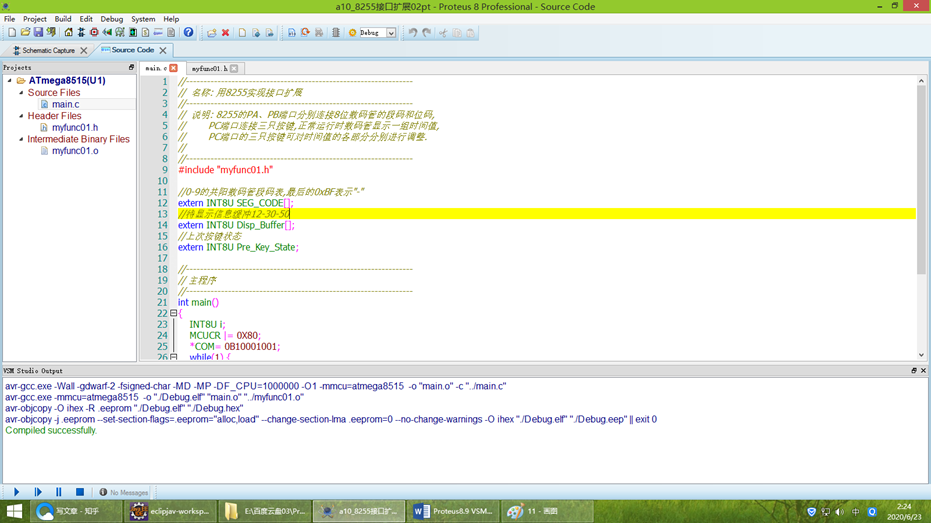Open the Build menu

pyautogui.click(x=62, y=19)
